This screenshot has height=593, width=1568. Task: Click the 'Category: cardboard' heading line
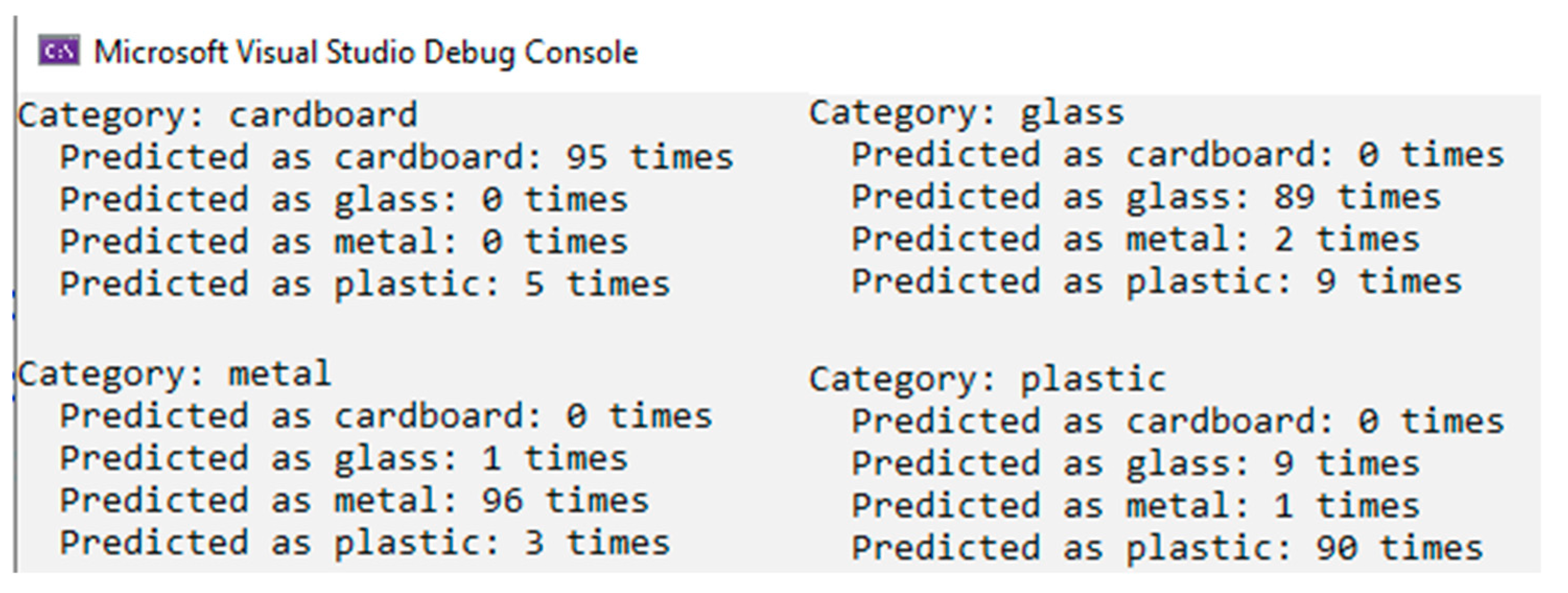[217, 115]
